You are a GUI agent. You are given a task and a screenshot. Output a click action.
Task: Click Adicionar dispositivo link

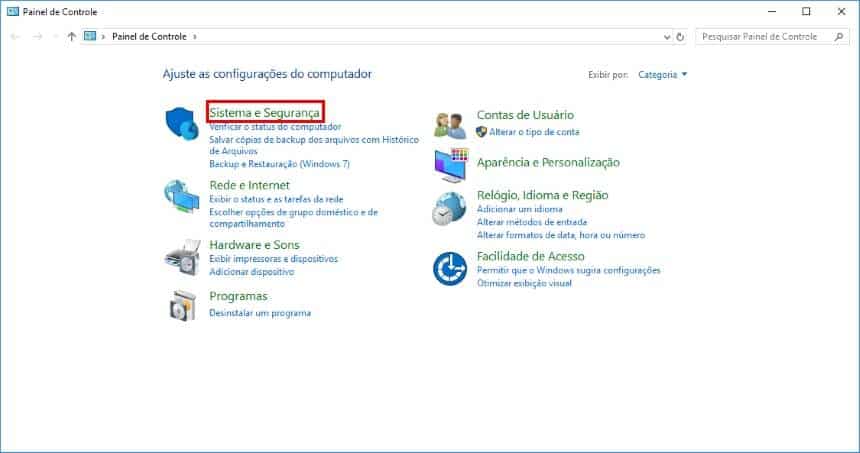click(252, 271)
